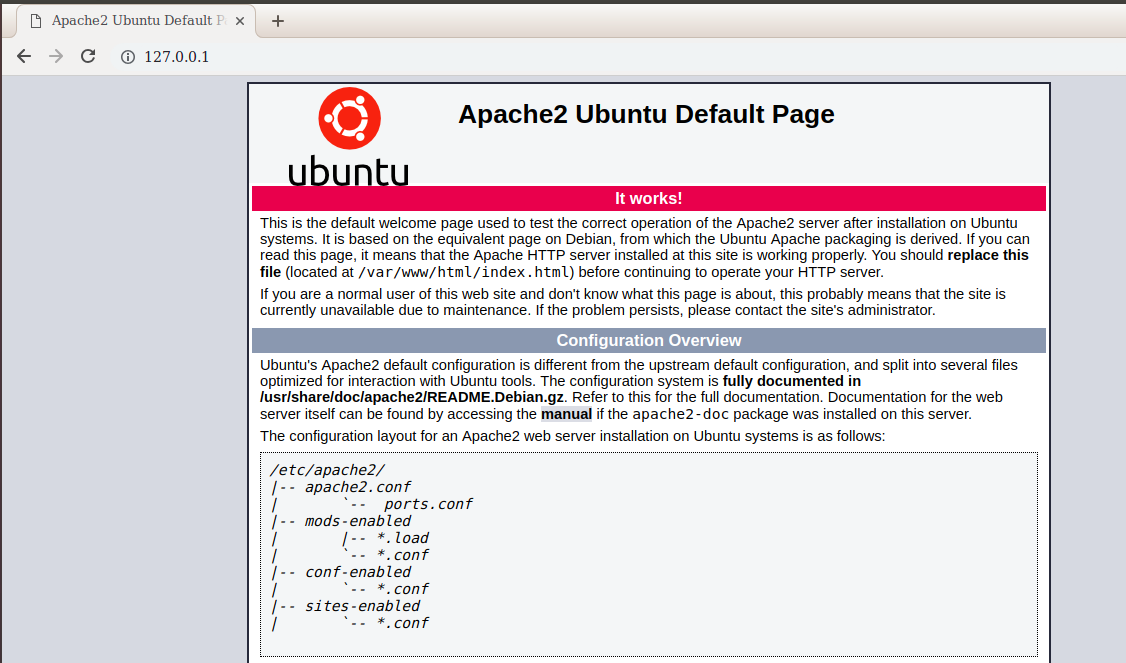Screen dimensions: 1126x663
Task: Click the forward navigation arrow
Action: (x=56, y=56)
